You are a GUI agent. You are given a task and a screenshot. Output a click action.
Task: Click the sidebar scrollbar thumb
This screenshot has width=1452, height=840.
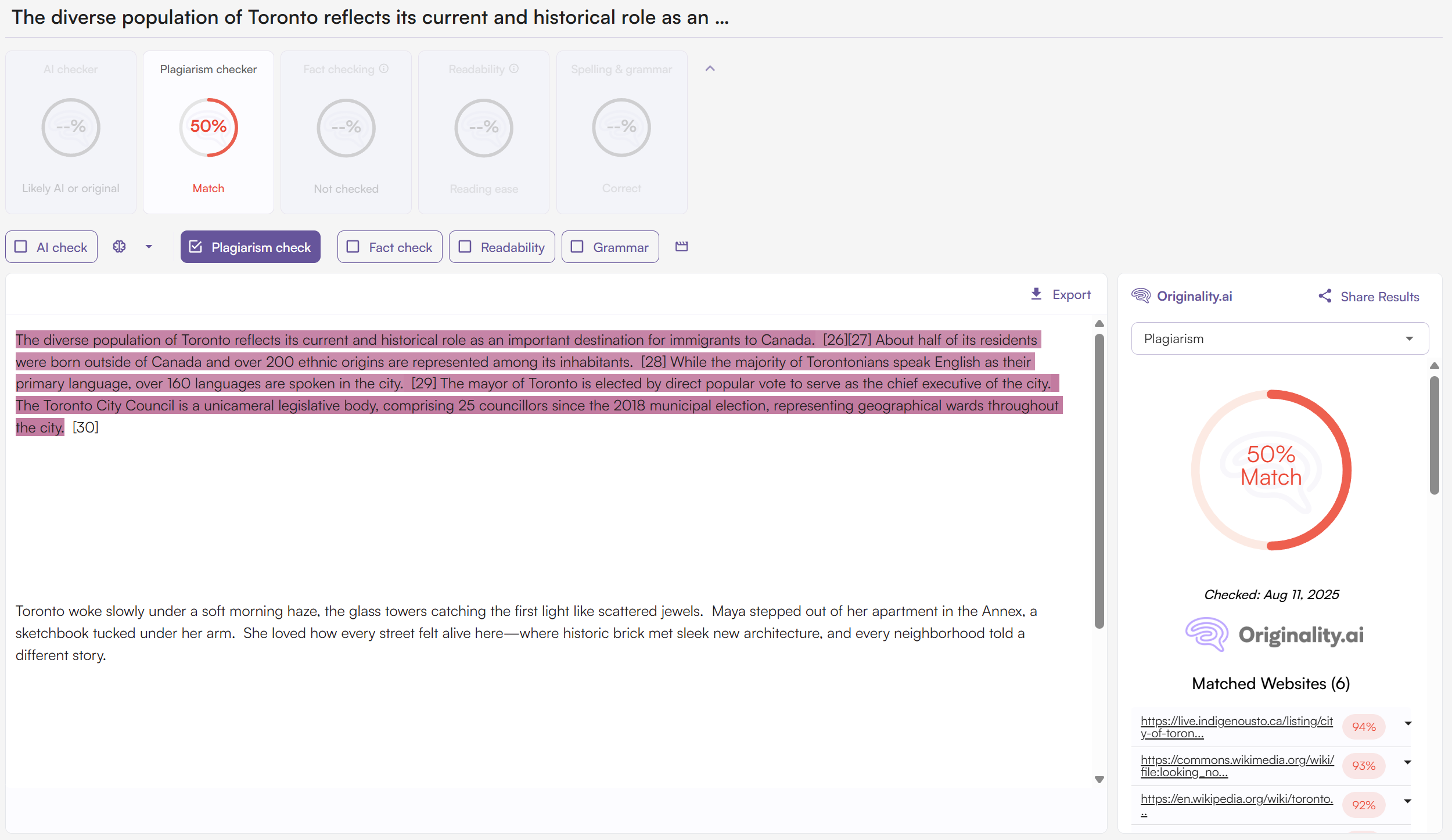click(x=1434, y=435)
